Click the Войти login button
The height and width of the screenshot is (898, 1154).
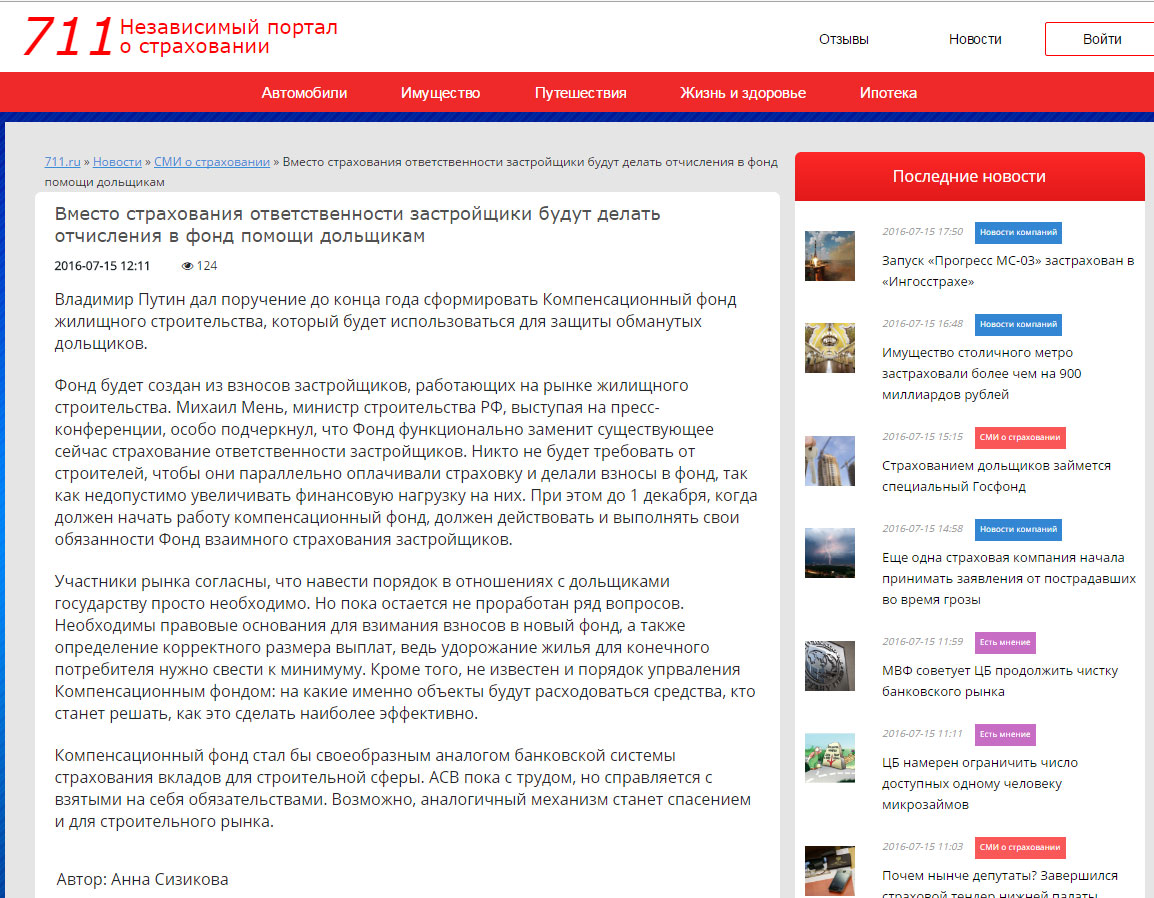(x=1100, y=39)
